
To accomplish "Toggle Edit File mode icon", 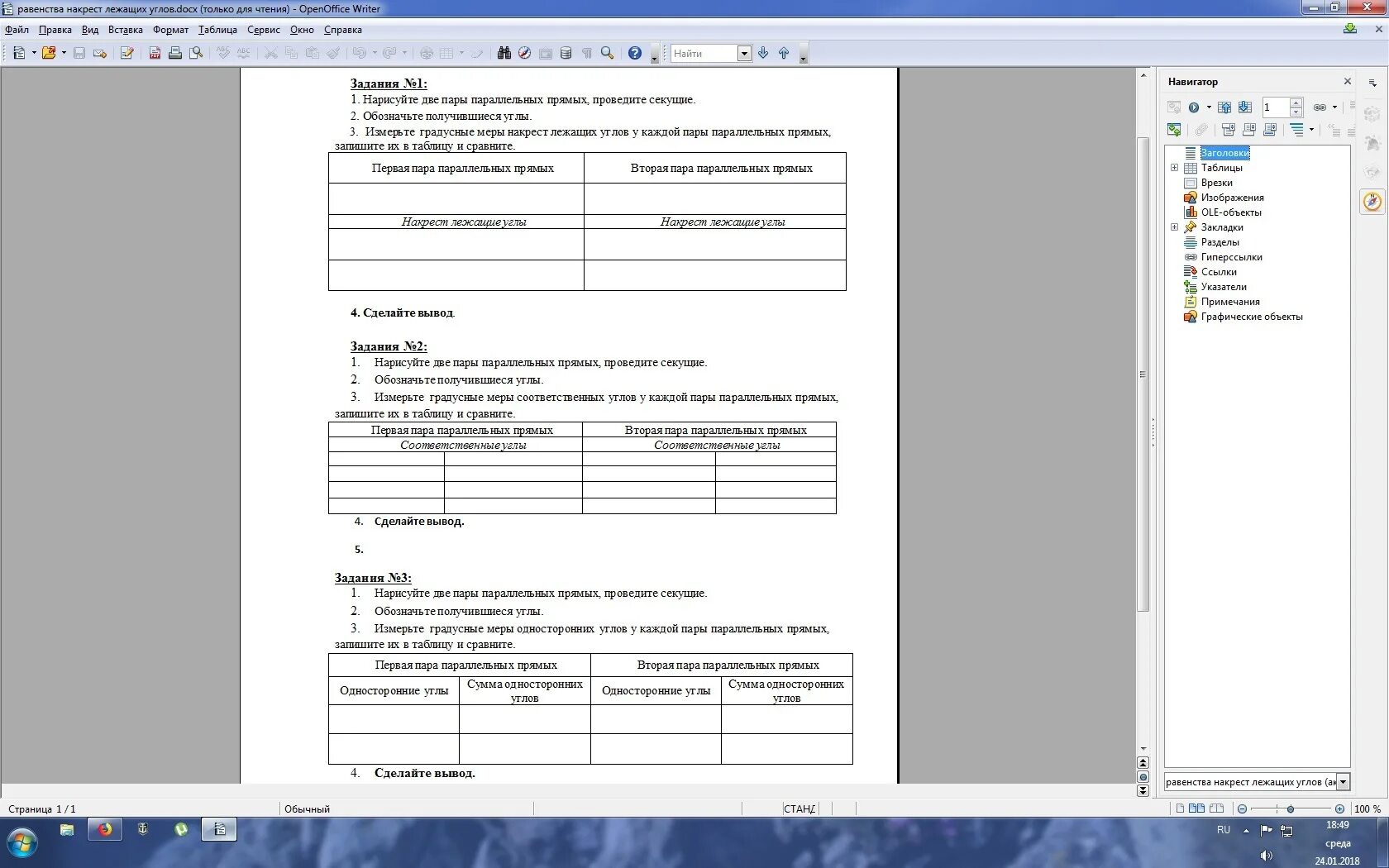I will 126,53.
